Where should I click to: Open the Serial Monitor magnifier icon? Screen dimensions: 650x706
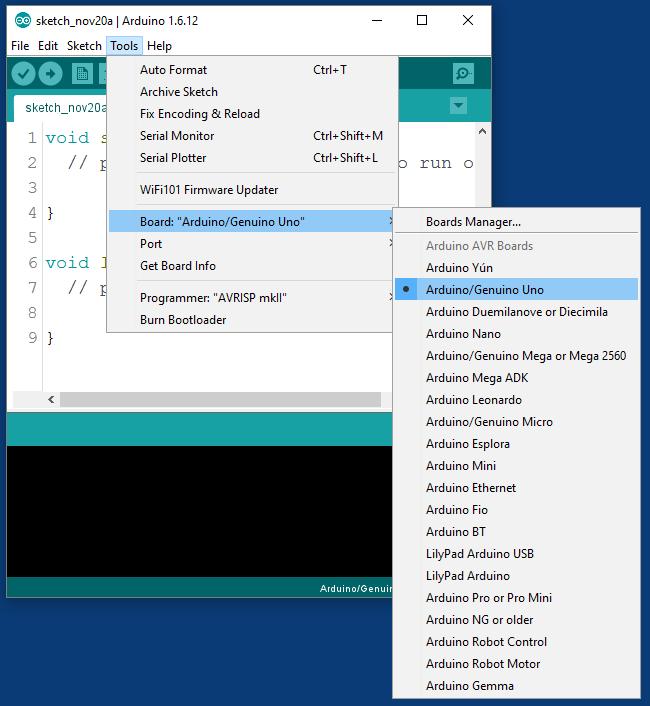[463, 73]
